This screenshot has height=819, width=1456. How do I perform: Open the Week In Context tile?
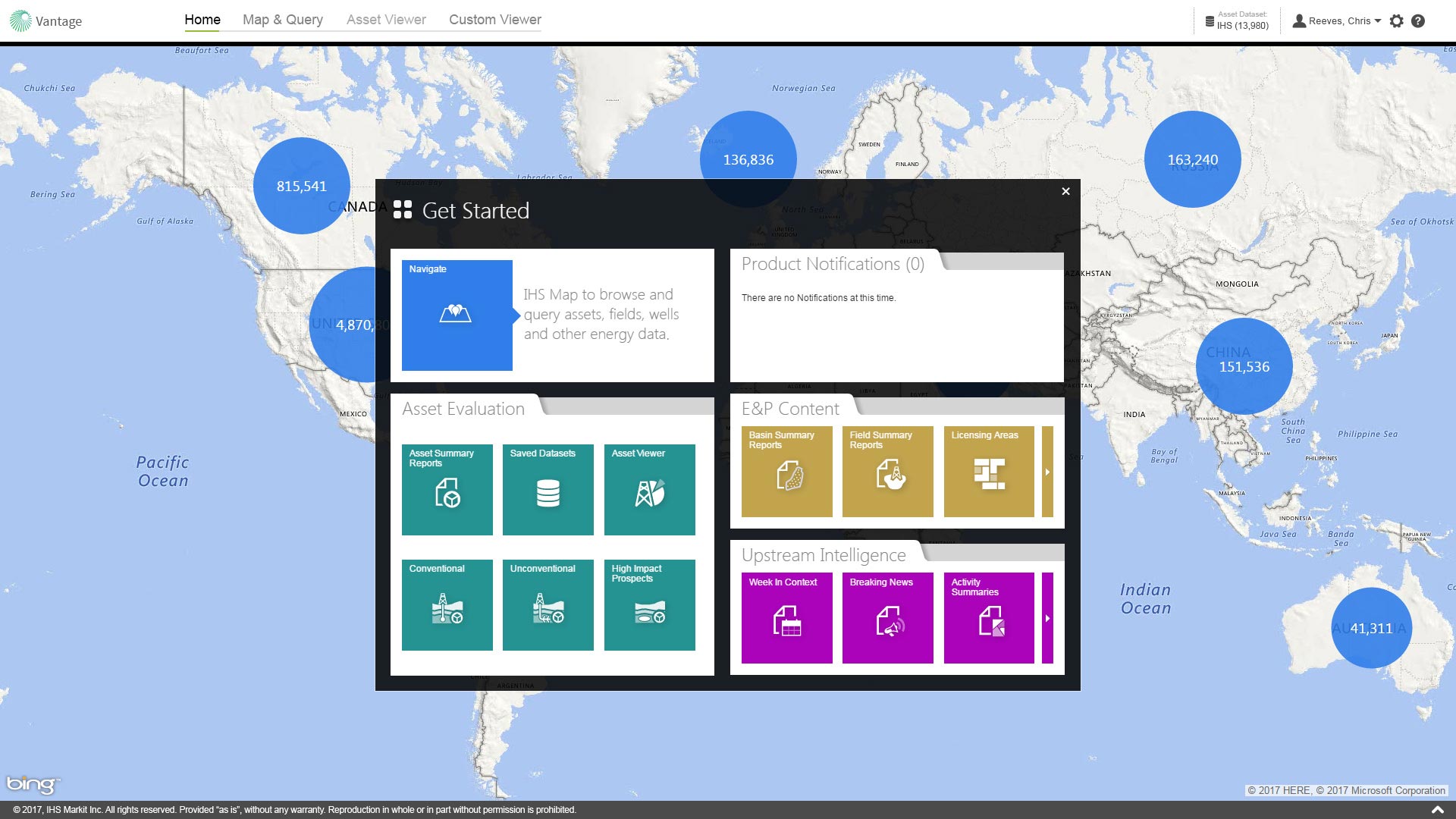click(786, 618)
